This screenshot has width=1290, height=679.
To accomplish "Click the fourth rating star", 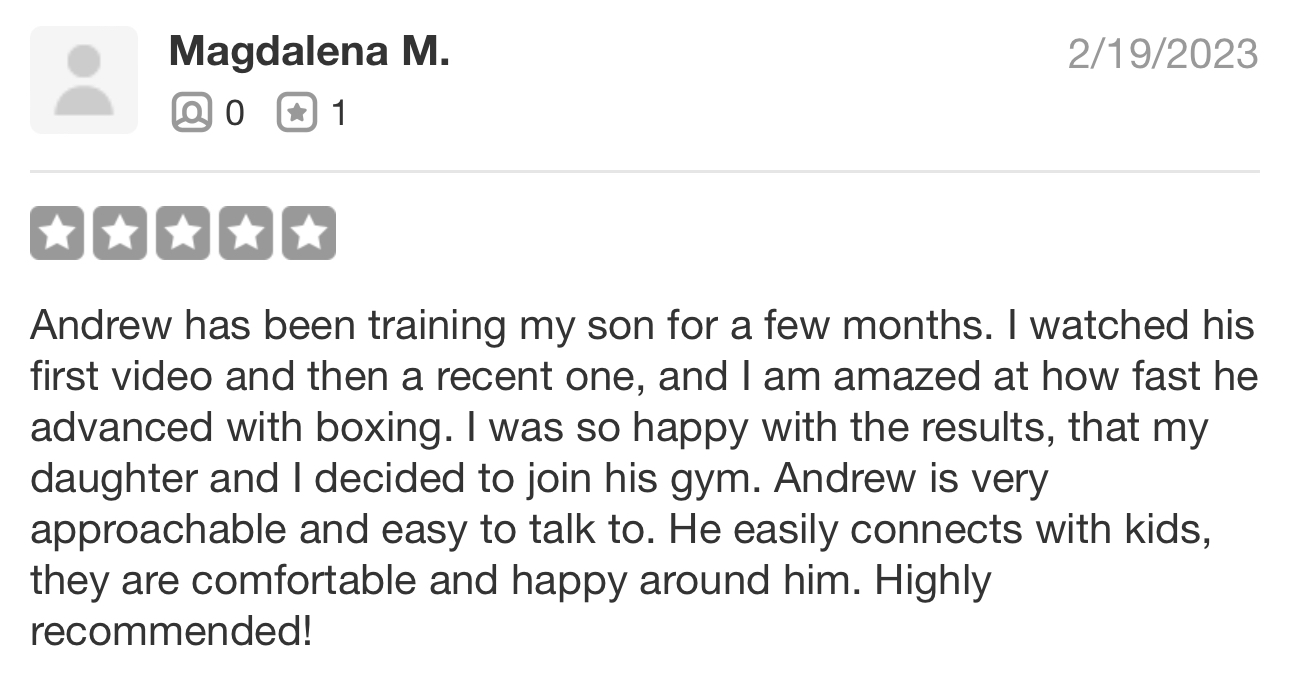I will point(246,233).
